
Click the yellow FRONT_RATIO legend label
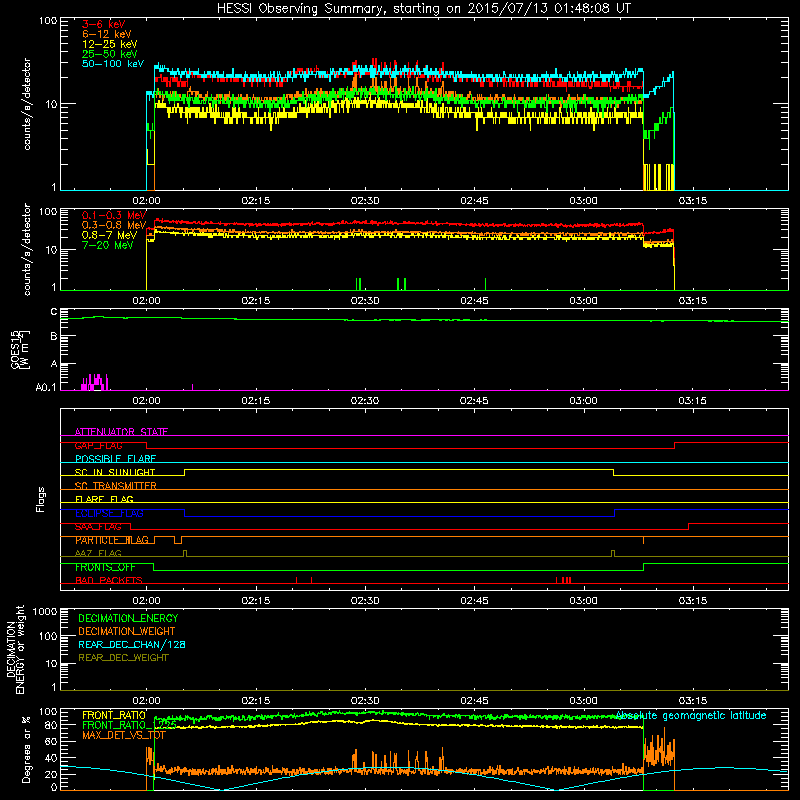coord(114,715)
